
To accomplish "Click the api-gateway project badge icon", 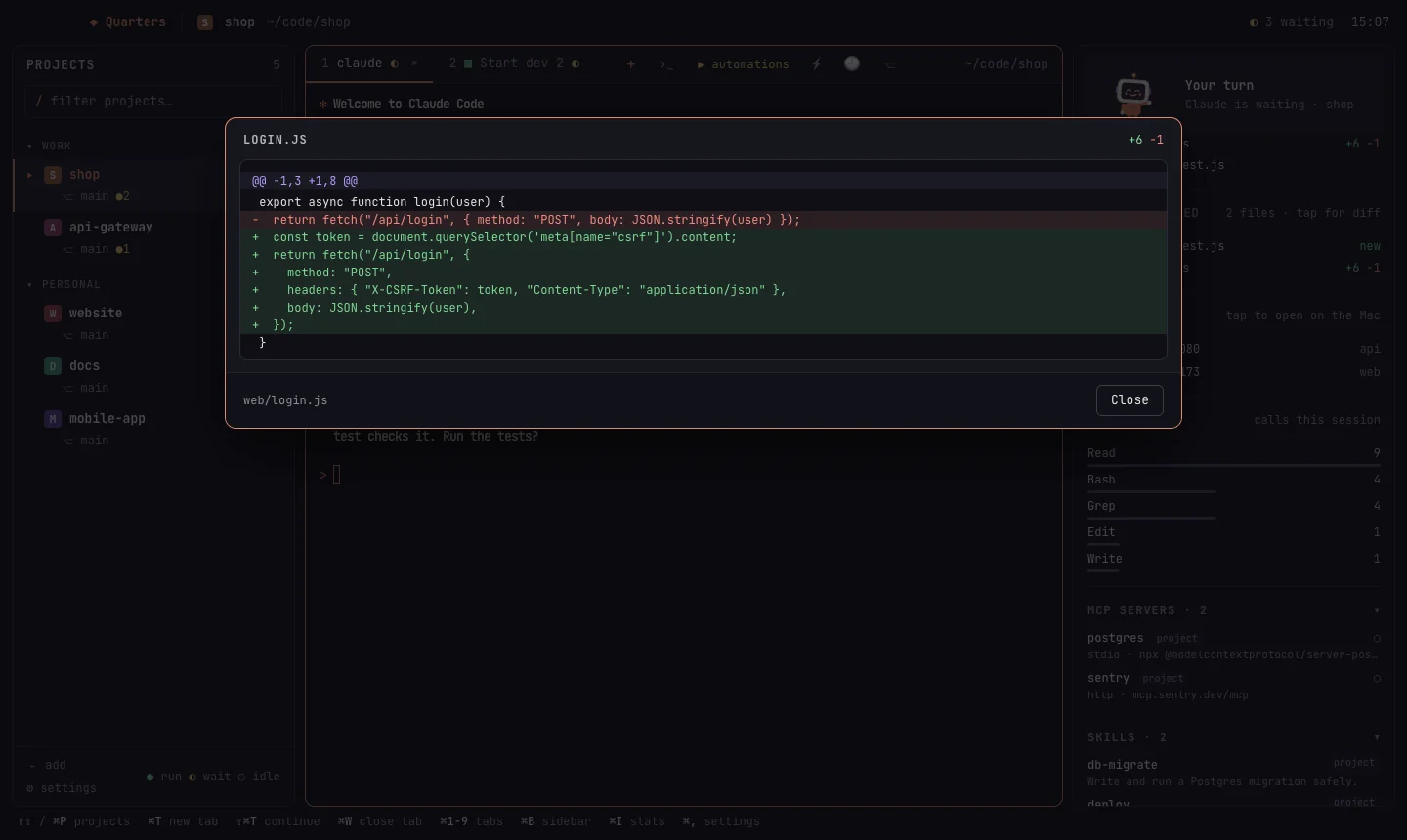I will [53, 228].
